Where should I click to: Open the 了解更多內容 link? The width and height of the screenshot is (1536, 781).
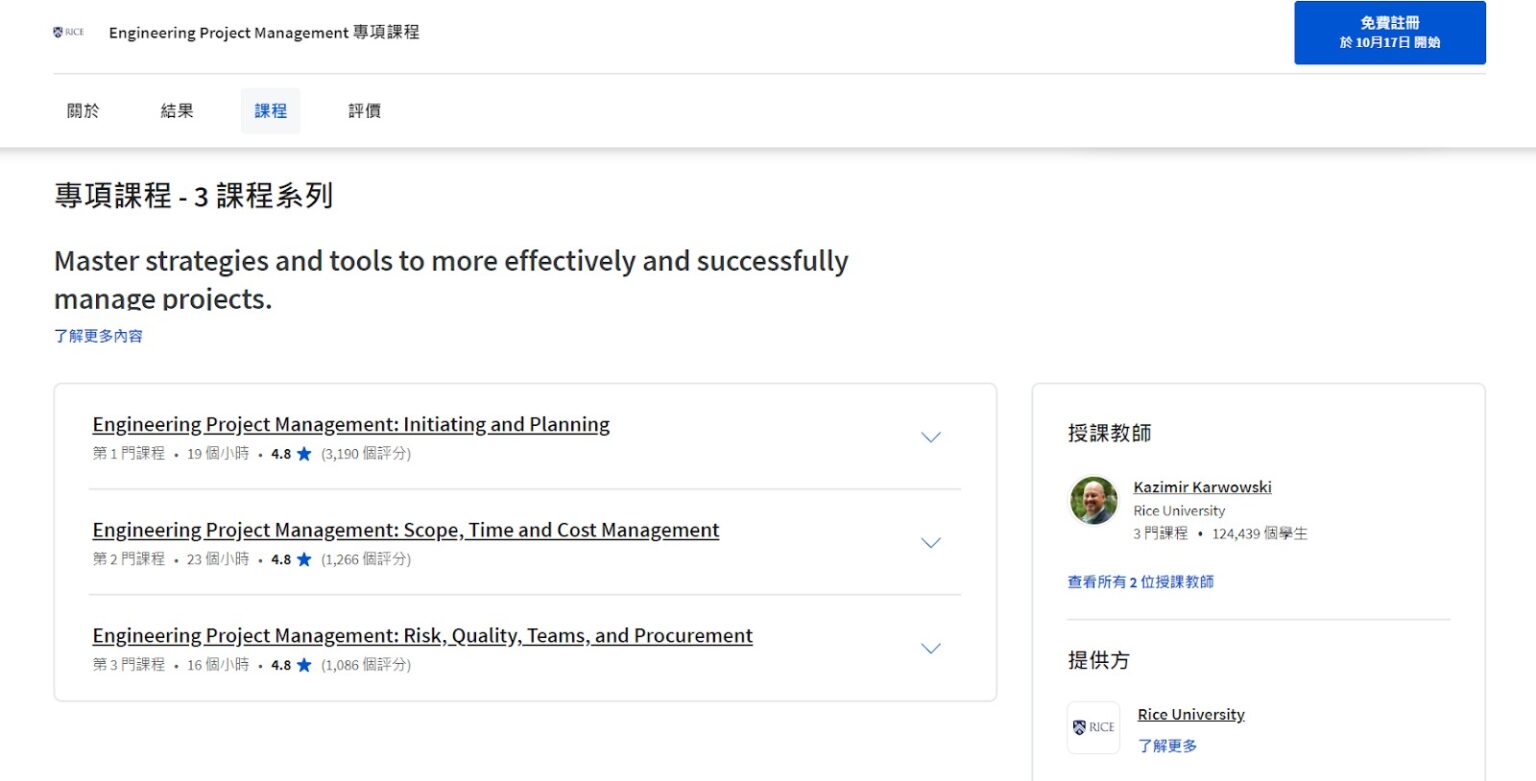click(98, 335)
